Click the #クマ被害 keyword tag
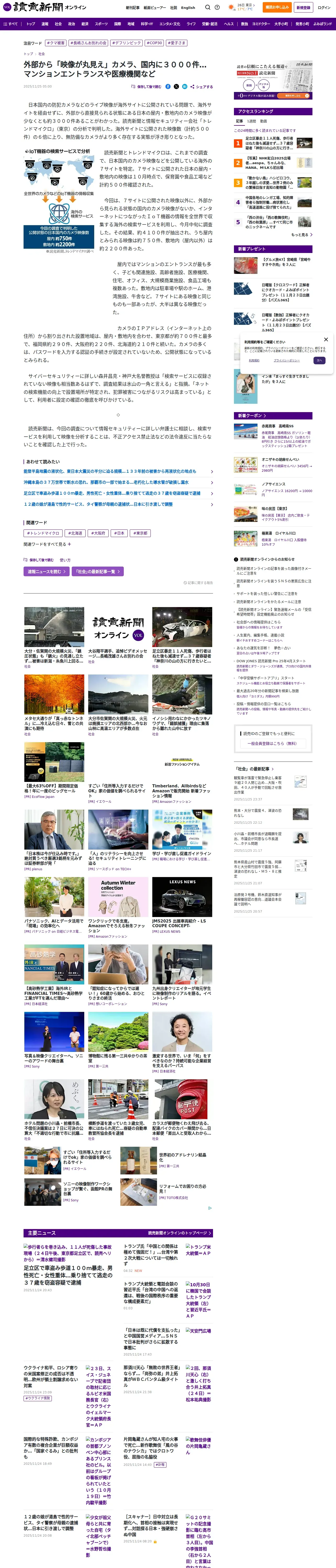 pyautogui.click(x=55, y=43)
